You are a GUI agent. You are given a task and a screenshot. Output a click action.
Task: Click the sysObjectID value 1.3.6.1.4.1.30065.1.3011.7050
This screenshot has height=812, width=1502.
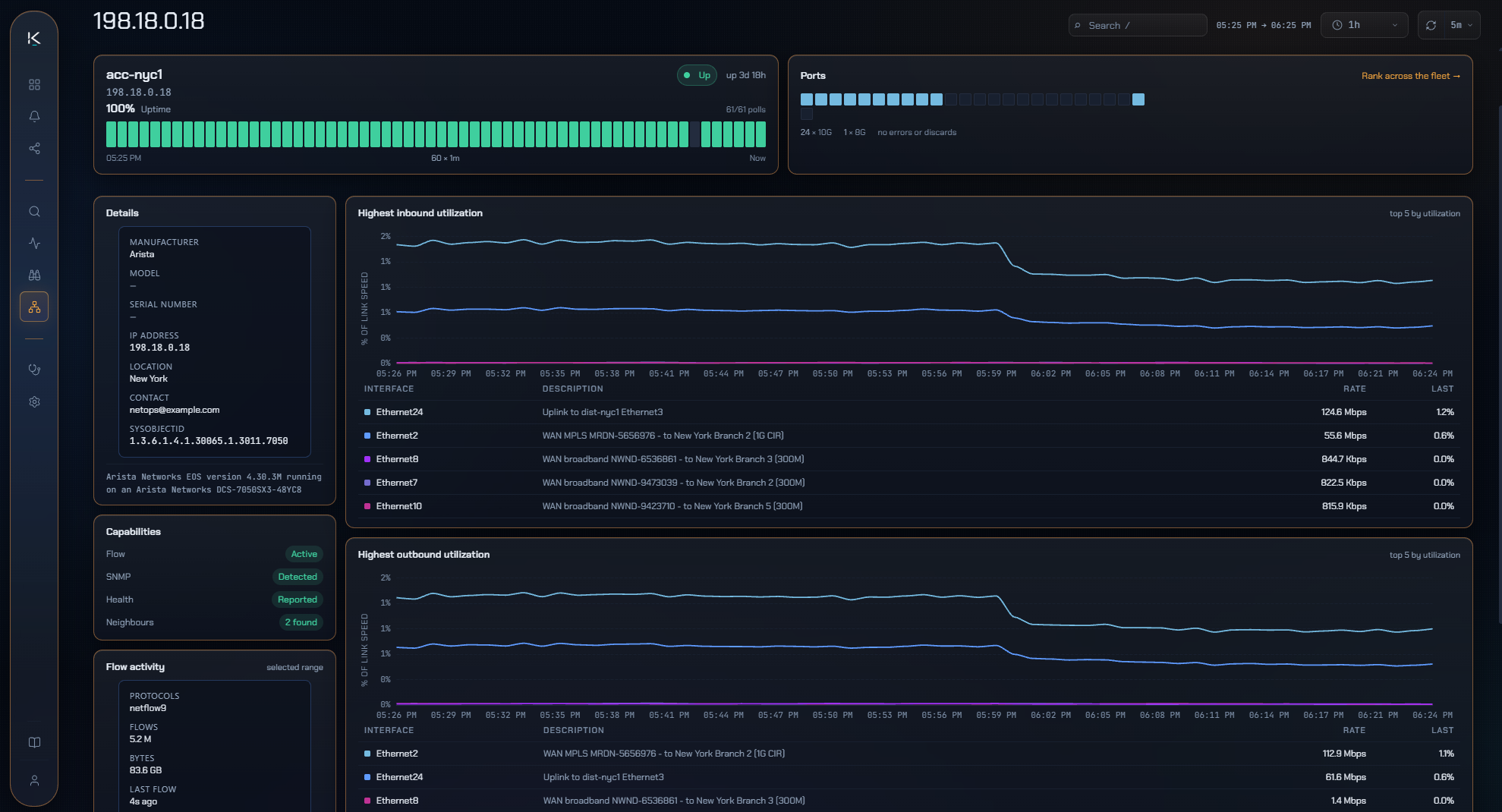pyautogui.click(x=209, y=441)
